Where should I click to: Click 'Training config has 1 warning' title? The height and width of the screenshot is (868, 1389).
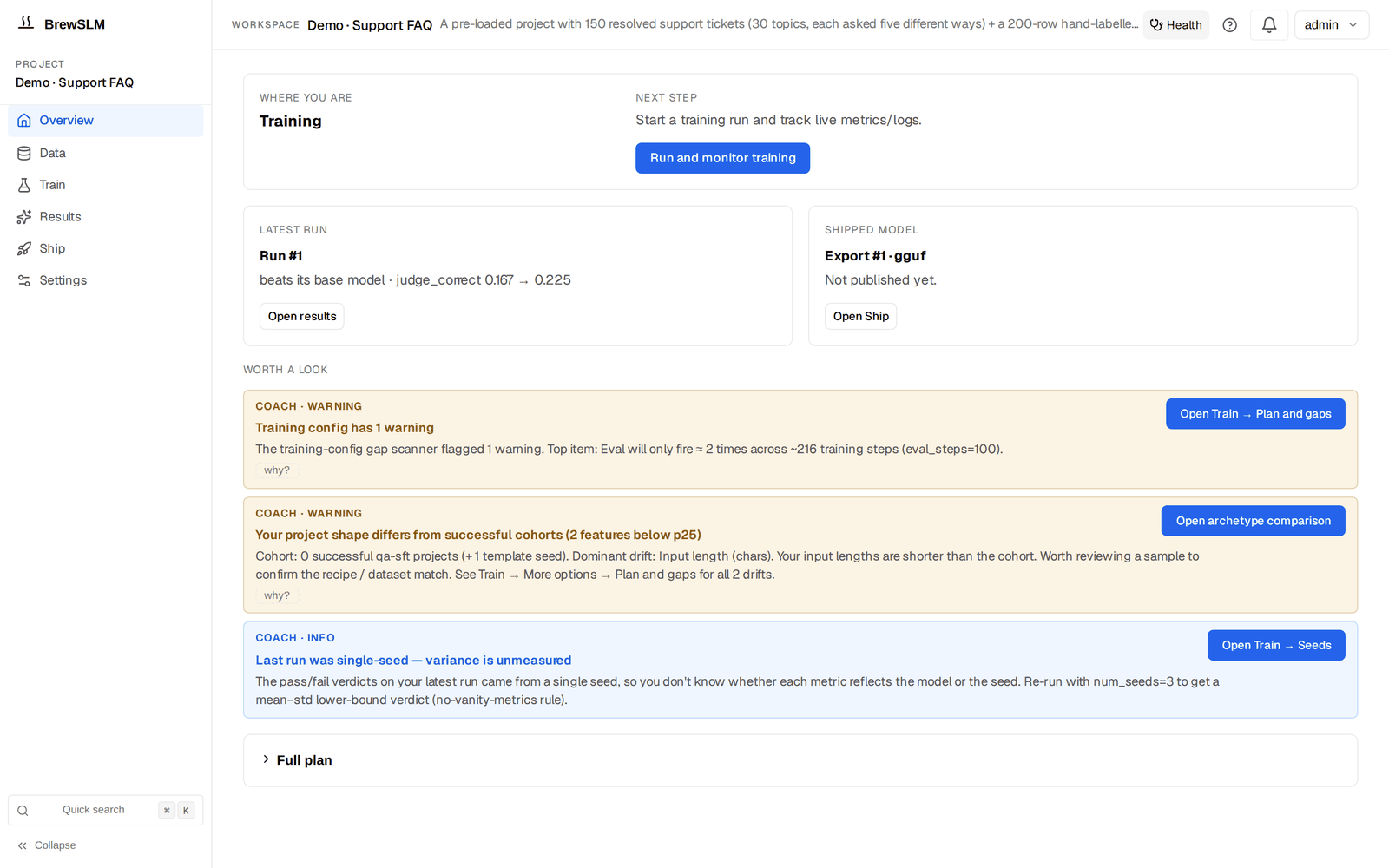(x=345, y=428)
